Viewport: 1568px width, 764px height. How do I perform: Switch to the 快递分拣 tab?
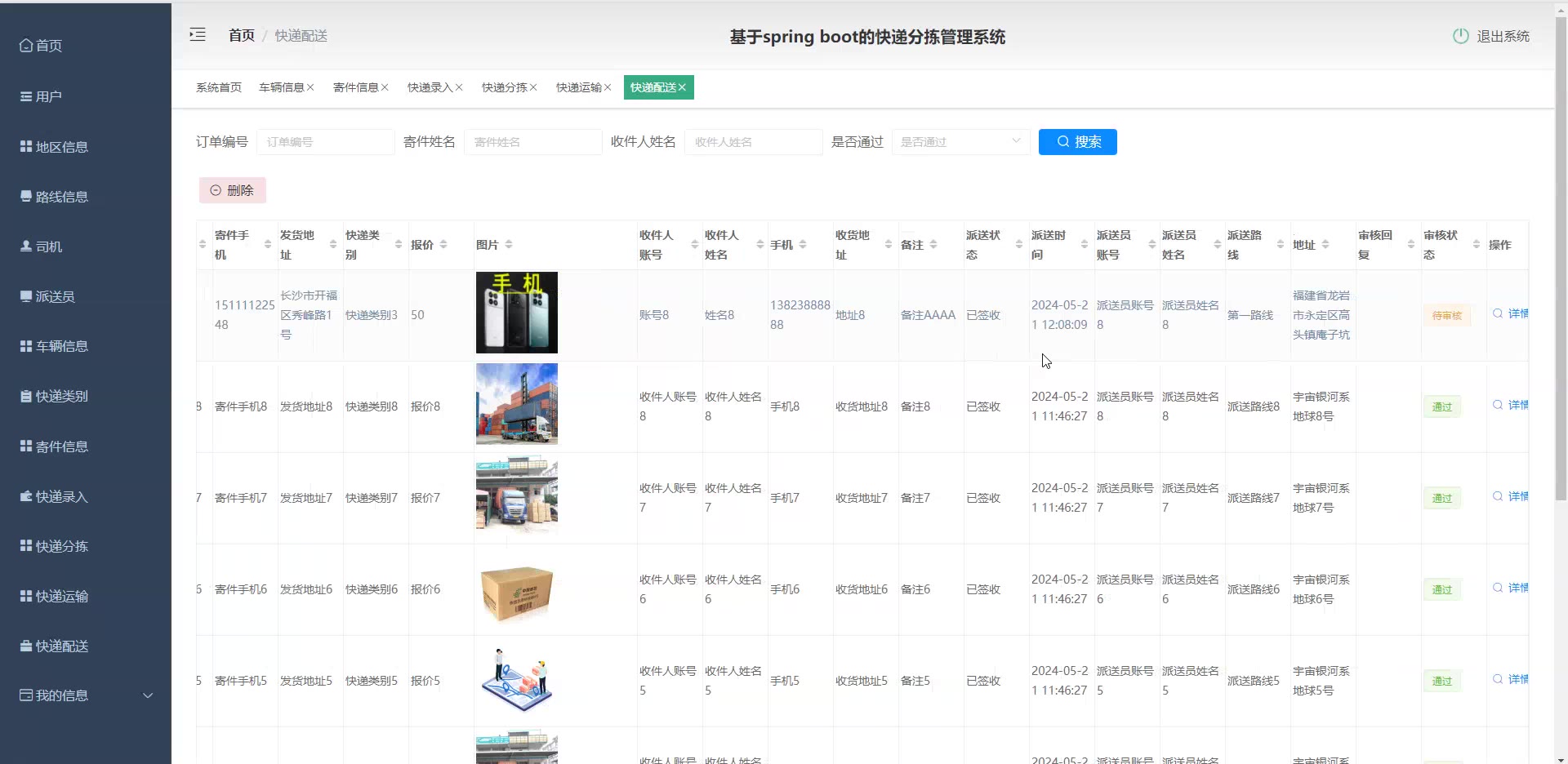(x=504, y=87)
